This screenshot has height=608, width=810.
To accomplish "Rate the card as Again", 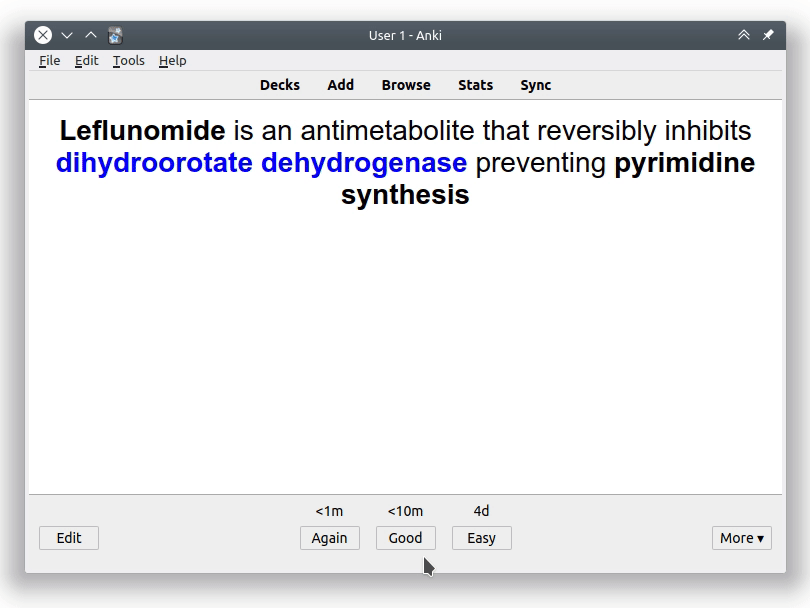I will coord(329,538).
